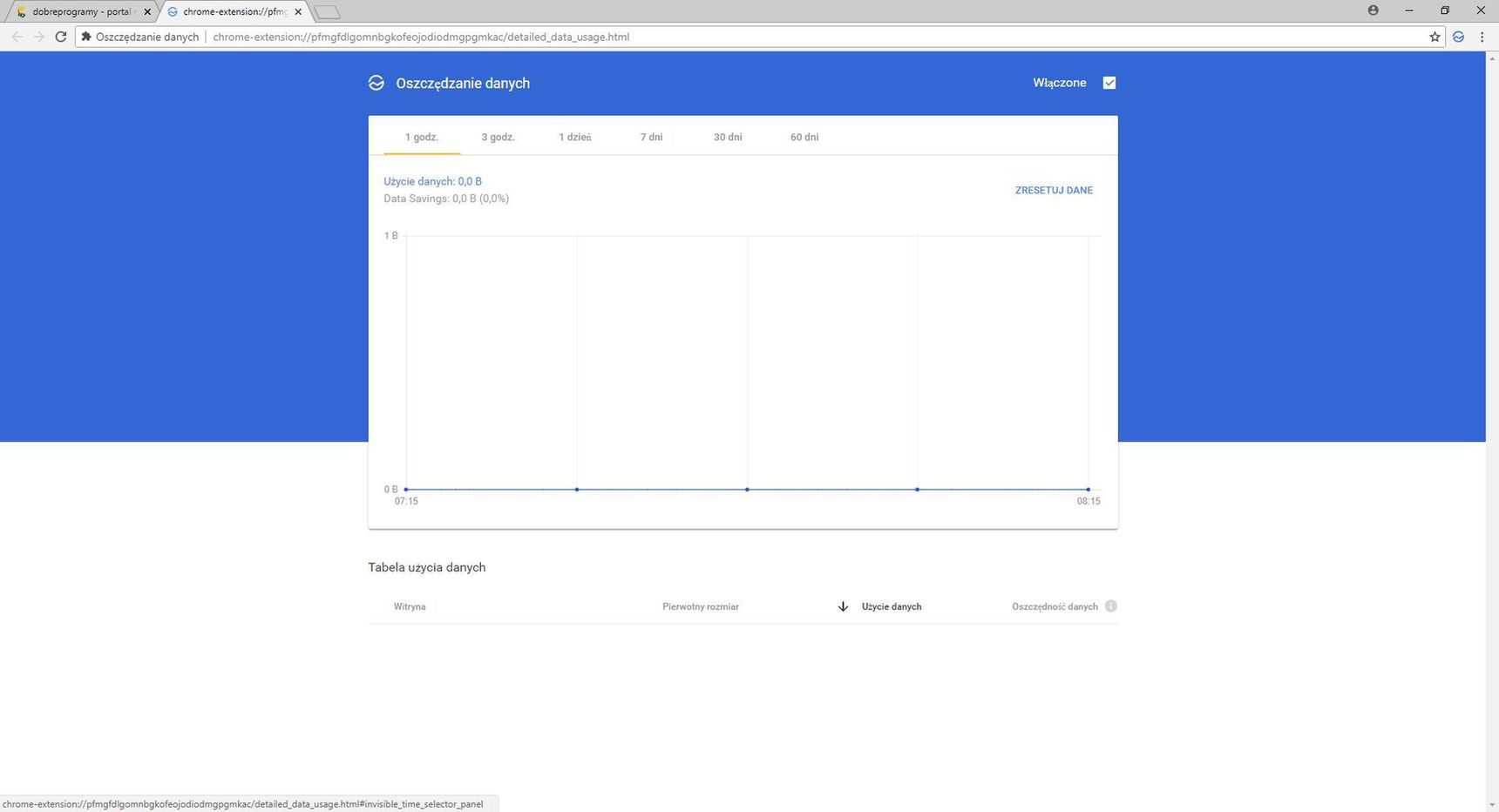This screenshot has height=812, width=1499.
Task: Click the Użycie danych: 0,0 B text
Action: (x=433, y=181)
